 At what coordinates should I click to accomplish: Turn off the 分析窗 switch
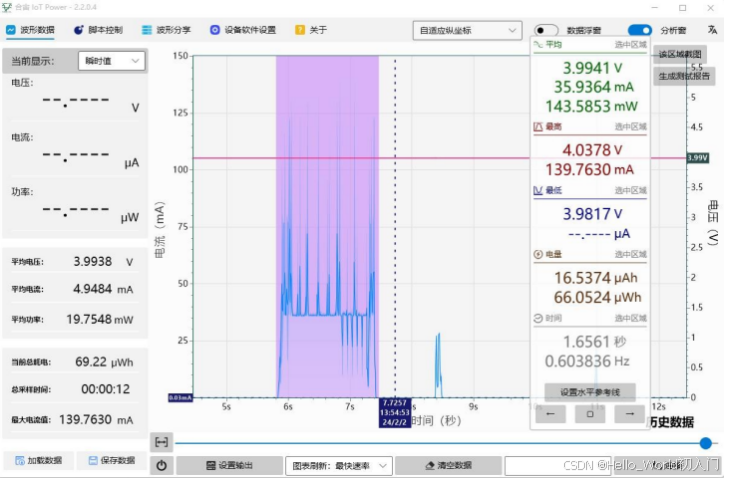click(640, 30)
